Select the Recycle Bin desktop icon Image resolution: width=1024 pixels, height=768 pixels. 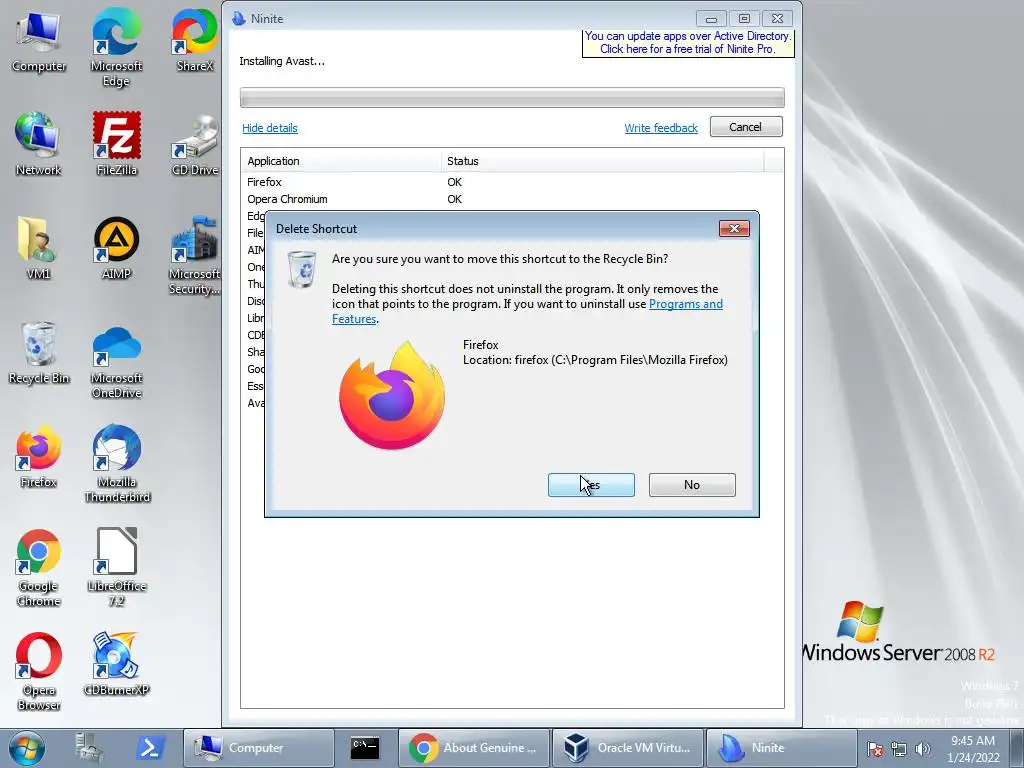(x=39, y=353)
